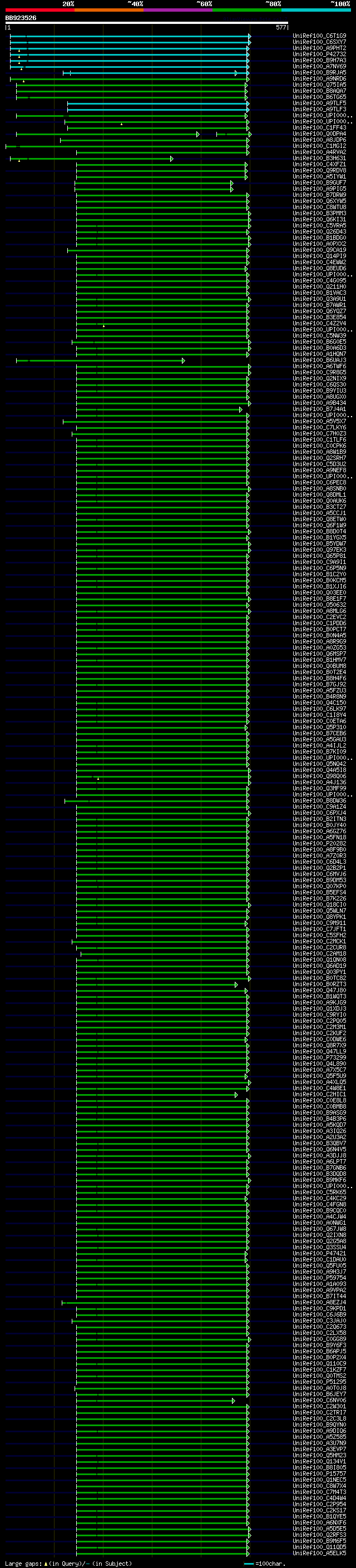Click the cyan ~100% identity legend bar
This screenshot has width=356, height=1568.
[x=316, y=10]
